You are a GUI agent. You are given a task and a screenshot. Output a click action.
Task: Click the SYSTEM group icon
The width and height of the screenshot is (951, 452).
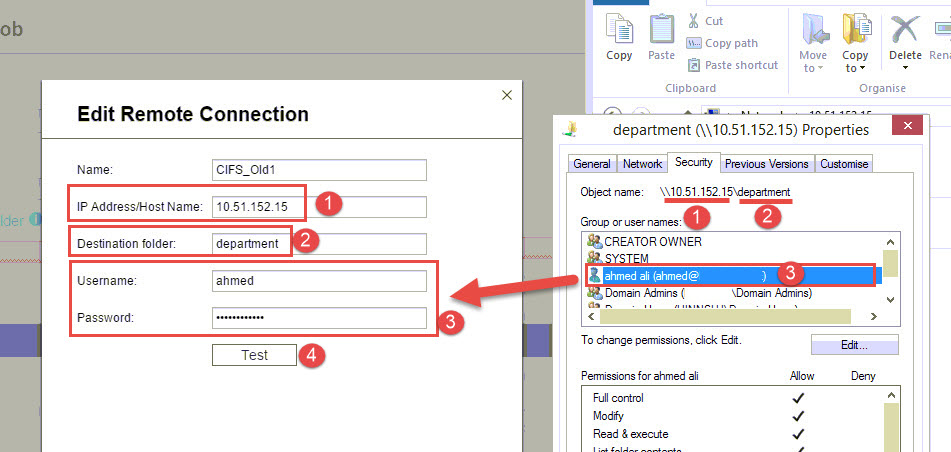(x=594, y=258)
